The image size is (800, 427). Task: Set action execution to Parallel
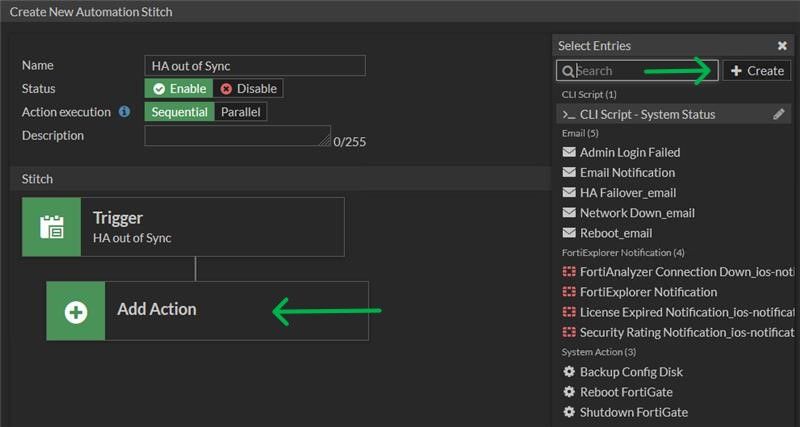240,112
